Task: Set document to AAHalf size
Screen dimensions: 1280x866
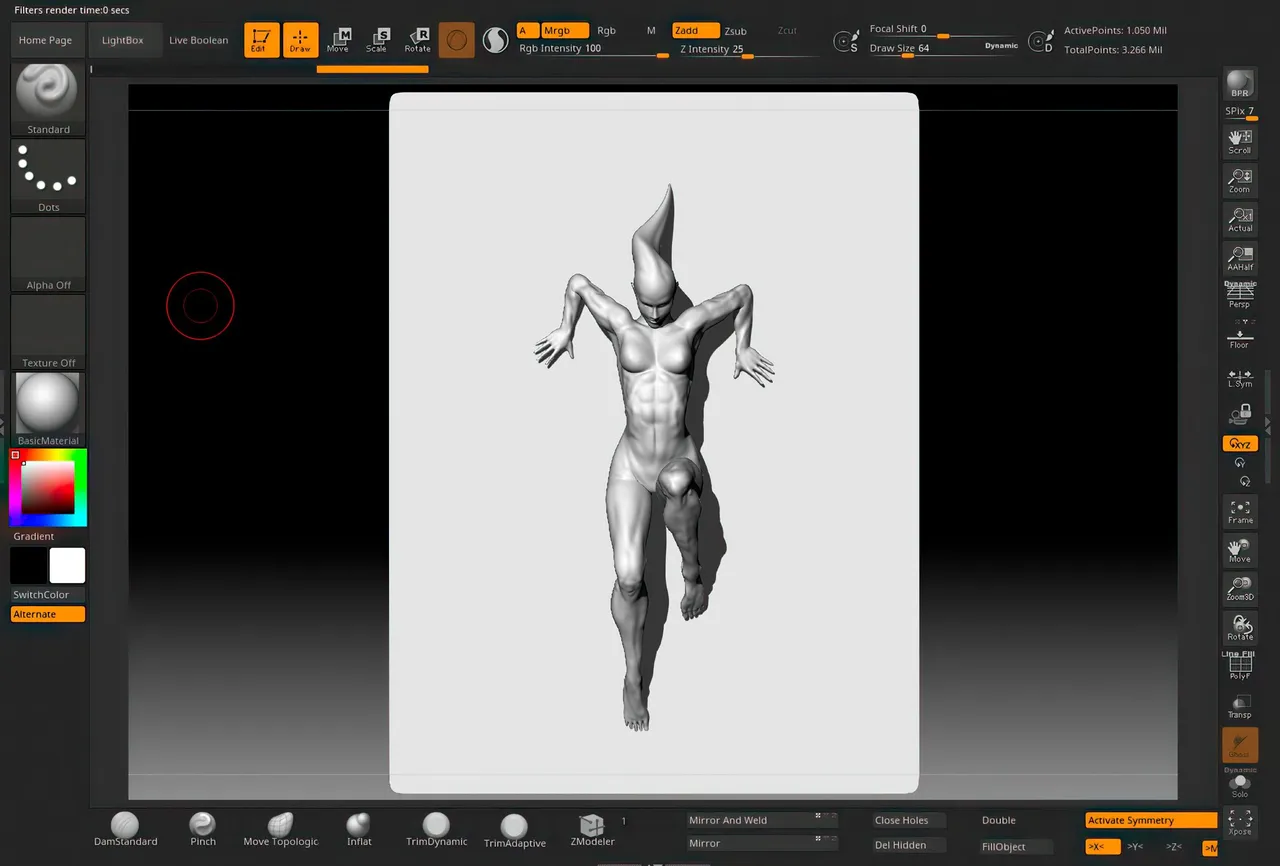Action: coord(1240,259)
